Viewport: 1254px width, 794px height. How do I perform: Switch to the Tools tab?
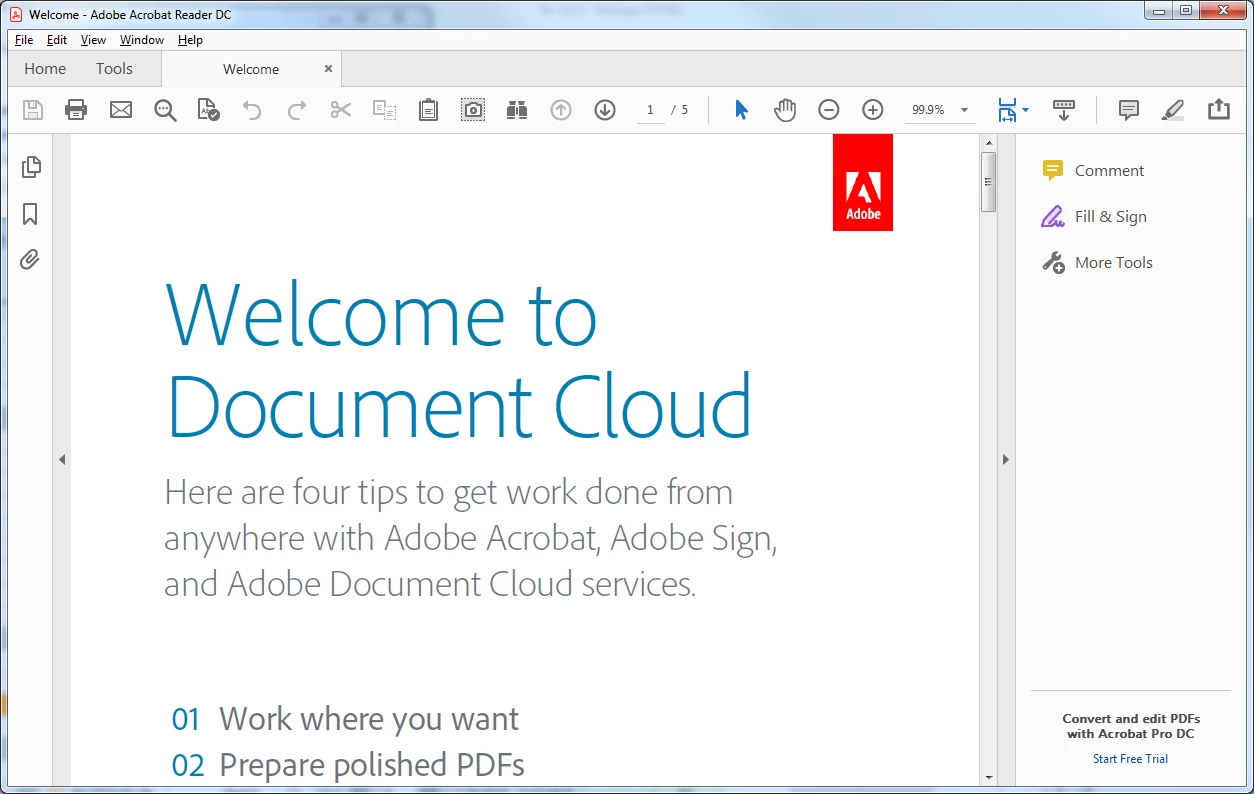(x=114, y=69)
